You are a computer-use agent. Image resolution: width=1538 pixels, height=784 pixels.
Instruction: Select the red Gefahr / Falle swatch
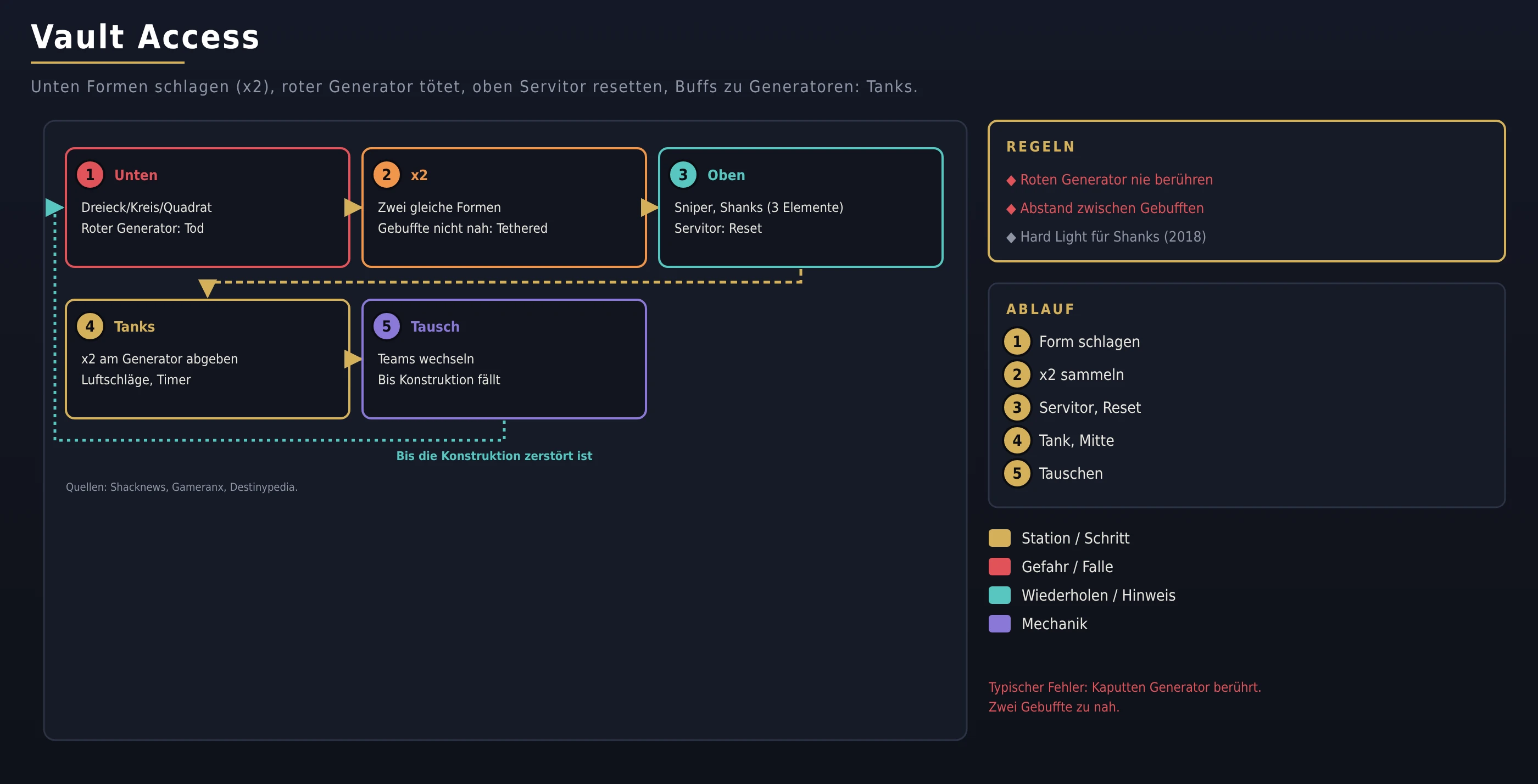(1000, 567)
